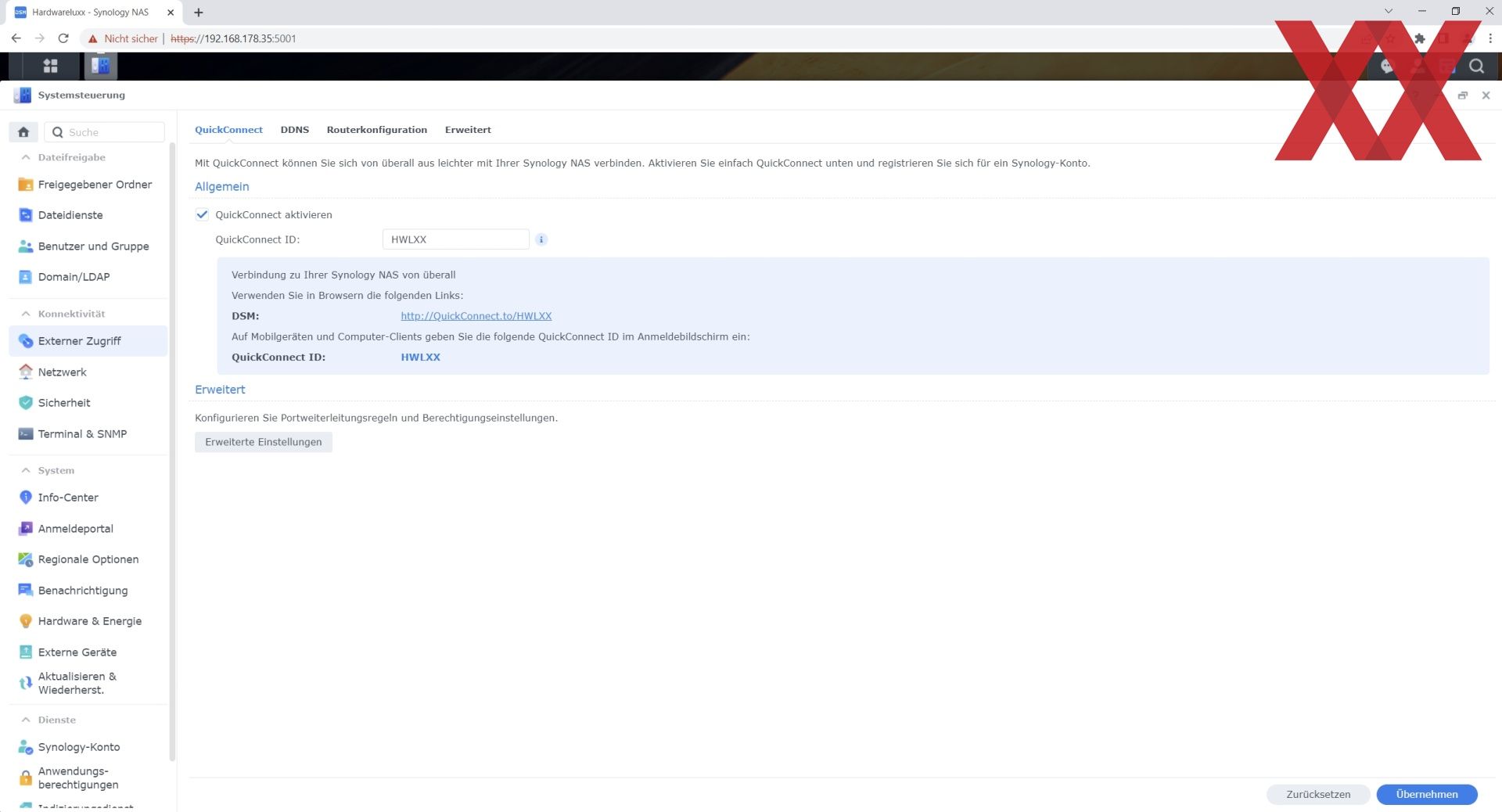Click the Dateidienste icon

click(25, 215)
